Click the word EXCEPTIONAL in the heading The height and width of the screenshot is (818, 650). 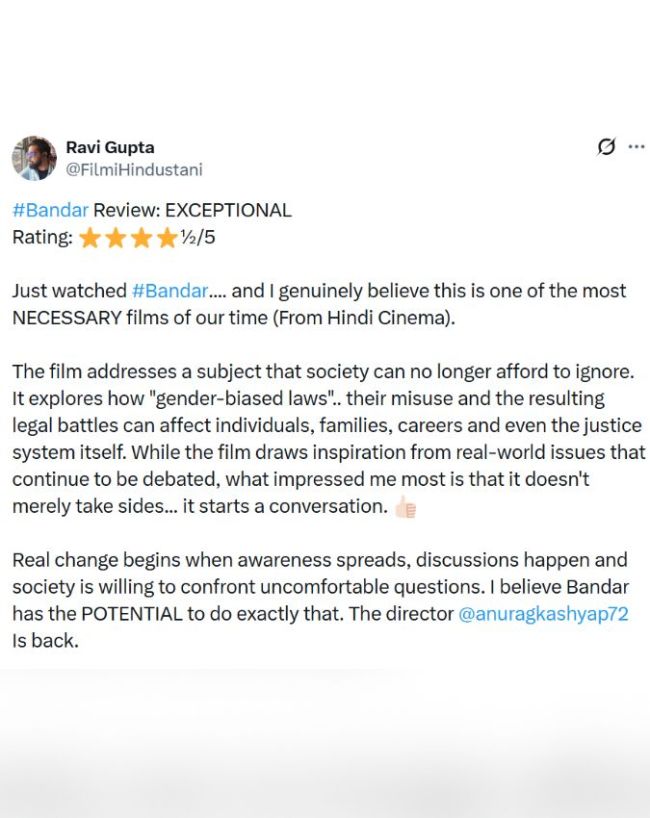(x=228, y=210)
